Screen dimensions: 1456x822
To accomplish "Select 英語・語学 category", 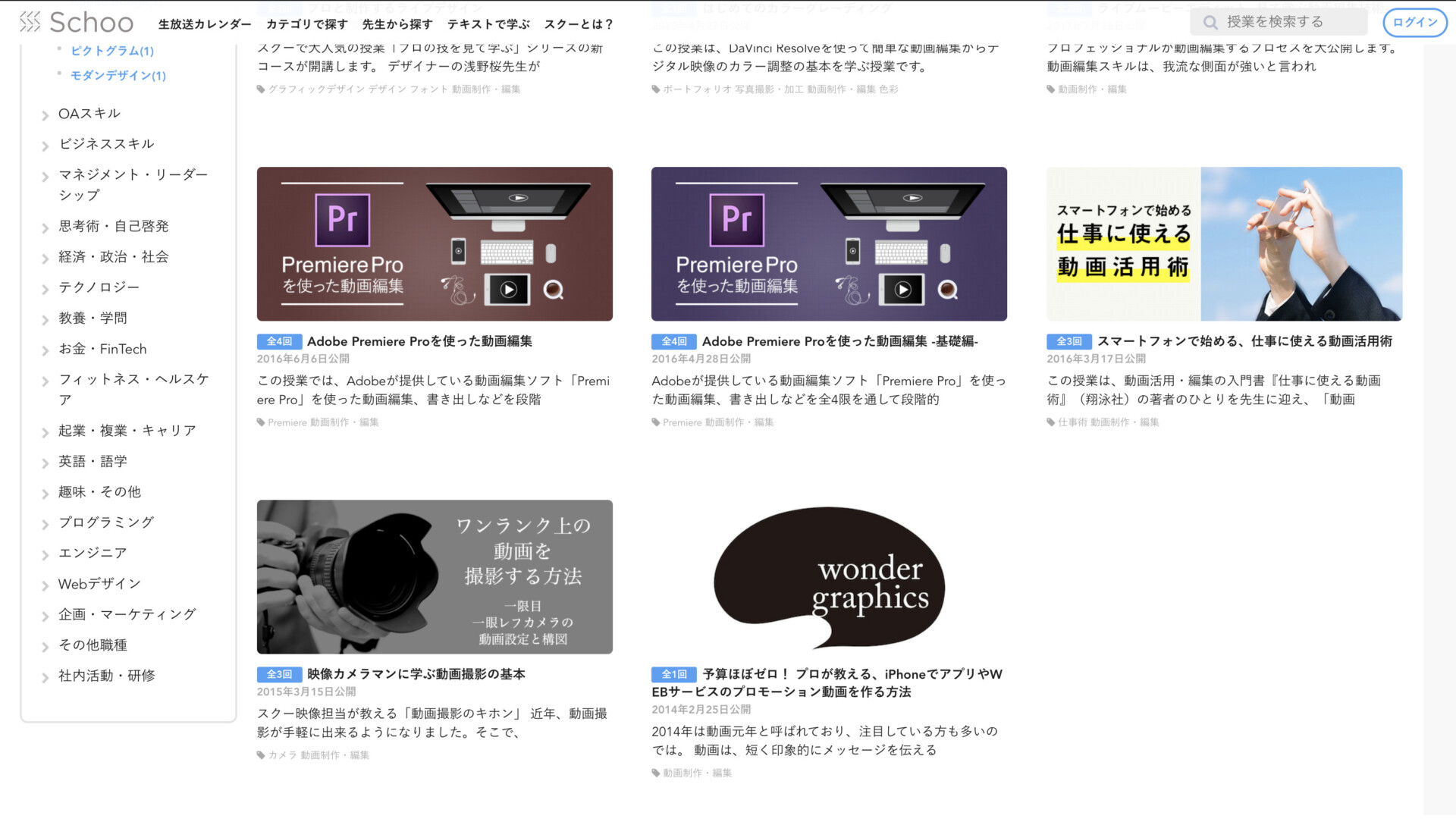I will (93, 462).
